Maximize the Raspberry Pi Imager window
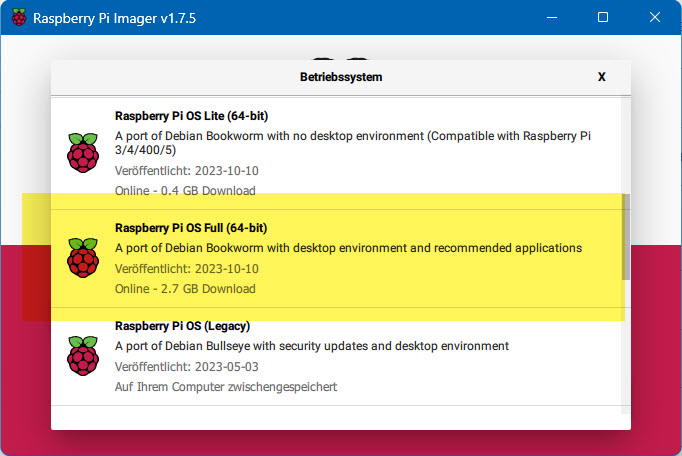Viewport: 682px width, 456px height. [x=603, y=17]
